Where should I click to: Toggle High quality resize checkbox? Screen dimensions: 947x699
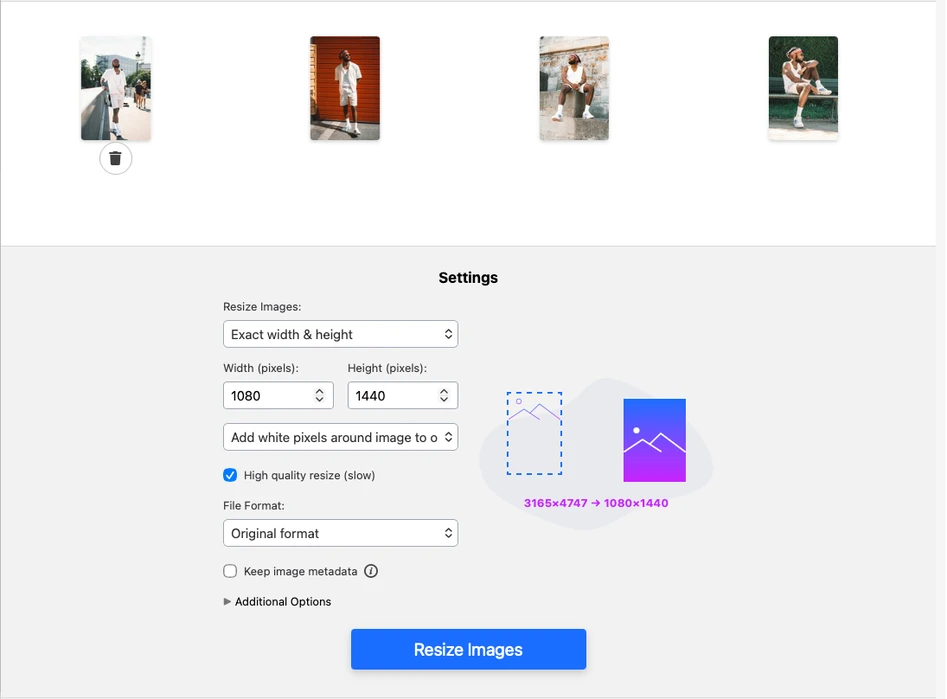tap(230, 475)
